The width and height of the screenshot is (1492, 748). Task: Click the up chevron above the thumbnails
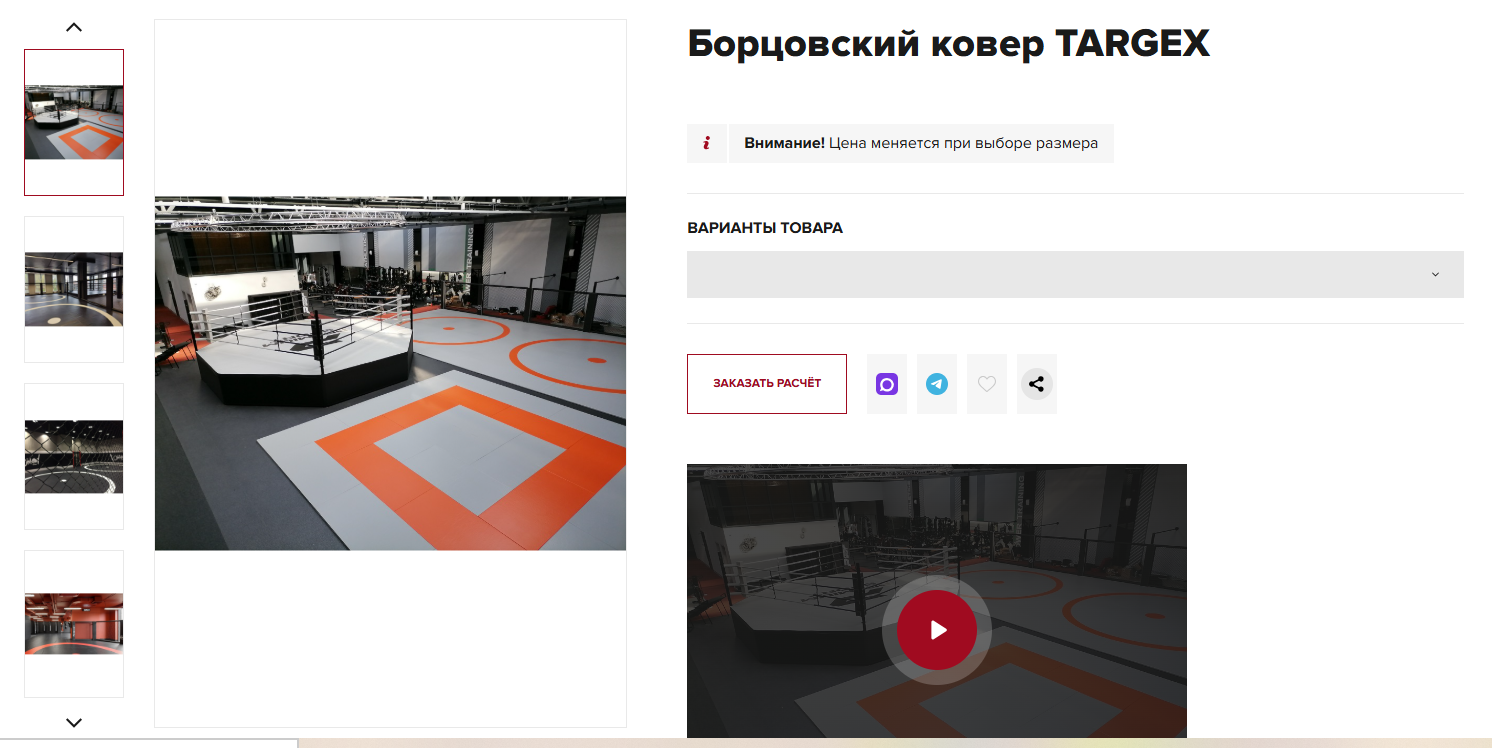click(73, 27)
